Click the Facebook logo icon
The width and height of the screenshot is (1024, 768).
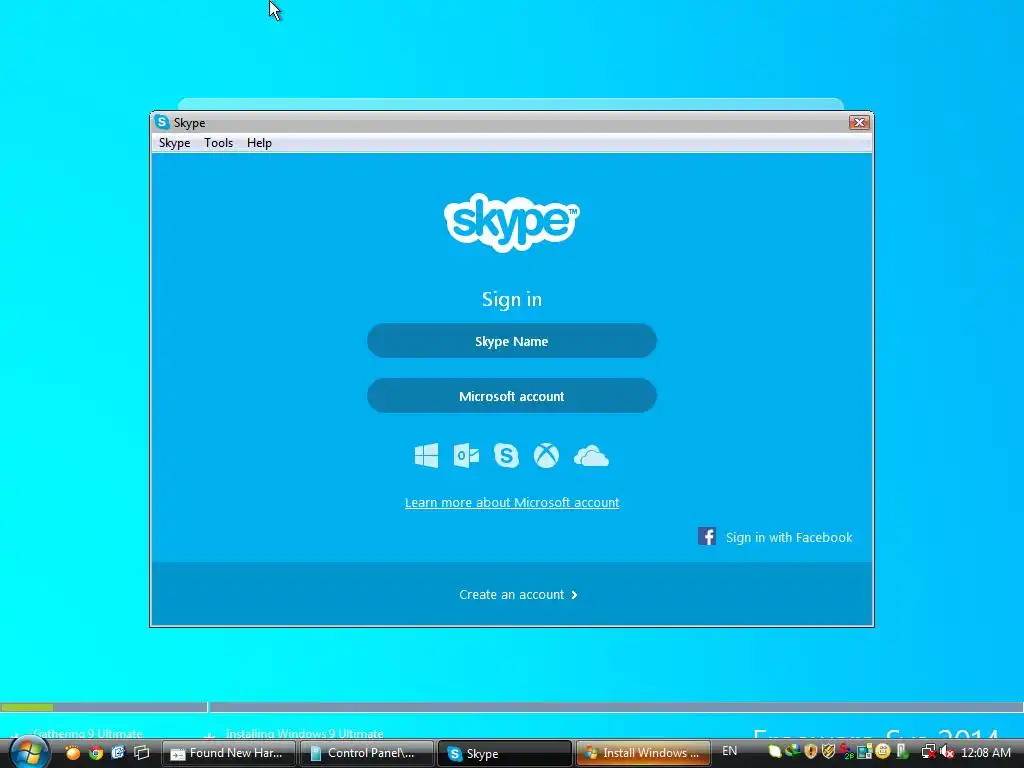[707, 536]
